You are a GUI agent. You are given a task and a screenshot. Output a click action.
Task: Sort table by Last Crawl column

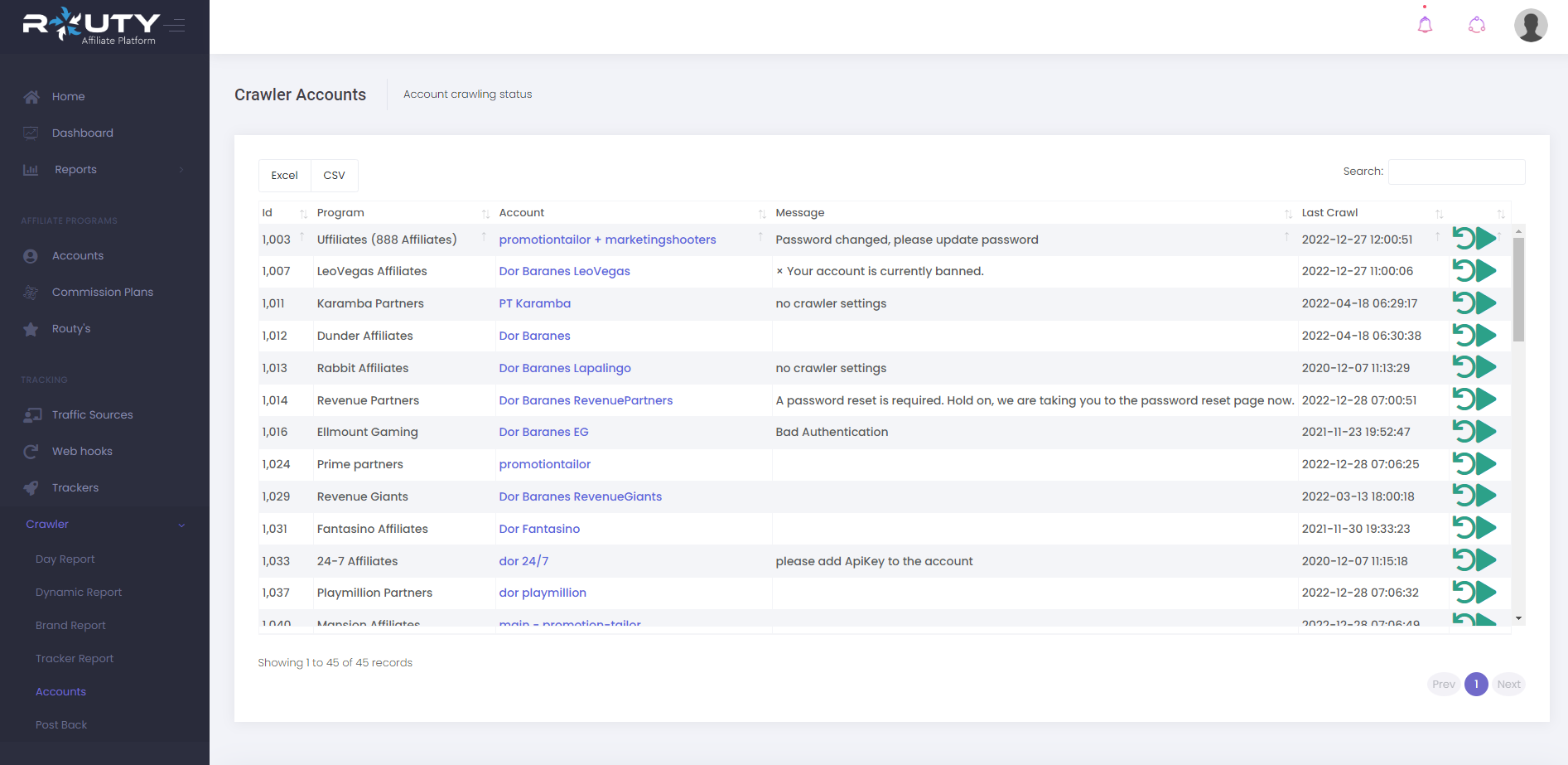(x=1373, y=213)
